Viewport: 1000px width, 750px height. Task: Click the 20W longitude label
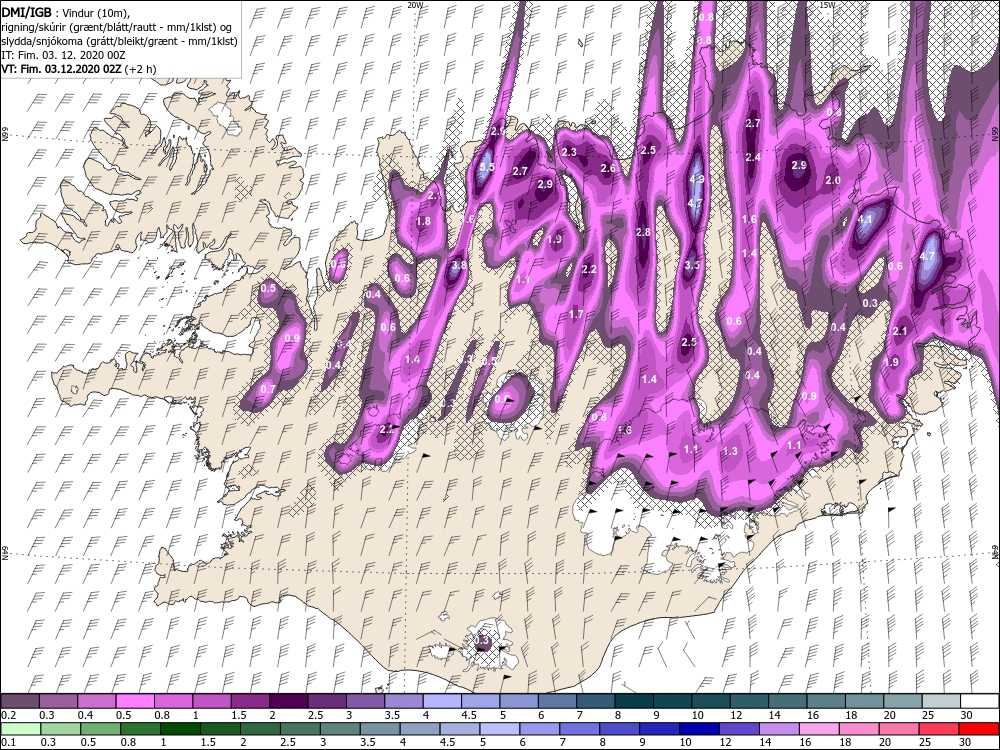[415, 5]
